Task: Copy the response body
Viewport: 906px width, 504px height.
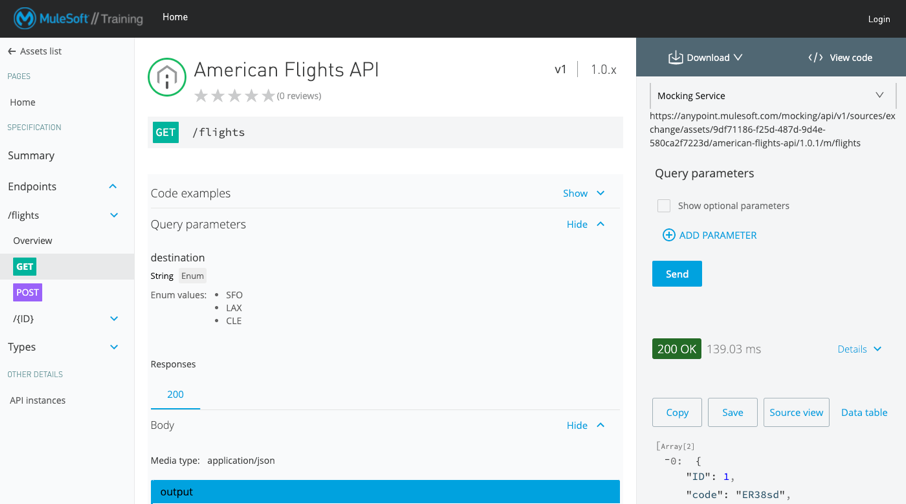Action: click(x=677, y=413)
